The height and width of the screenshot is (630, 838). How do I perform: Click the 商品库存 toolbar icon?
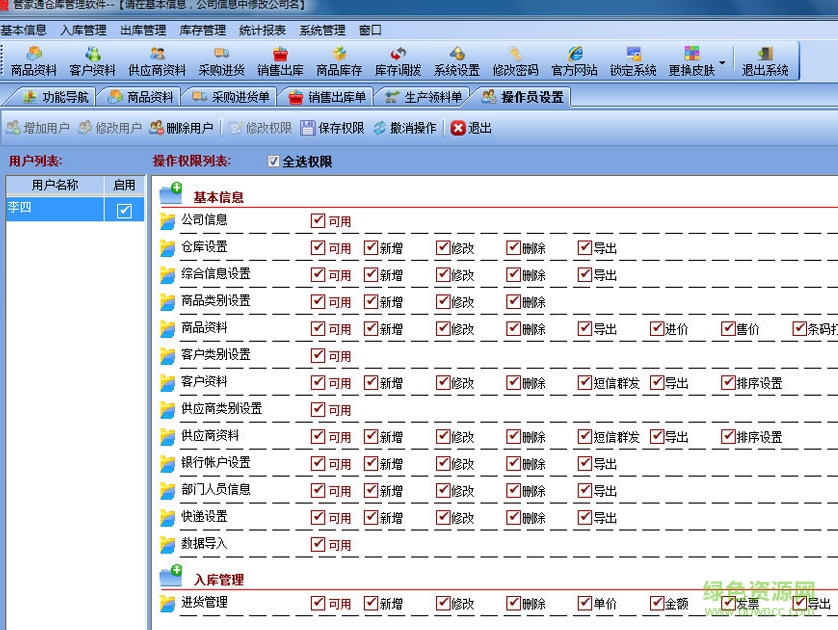[x=339, y=60]
